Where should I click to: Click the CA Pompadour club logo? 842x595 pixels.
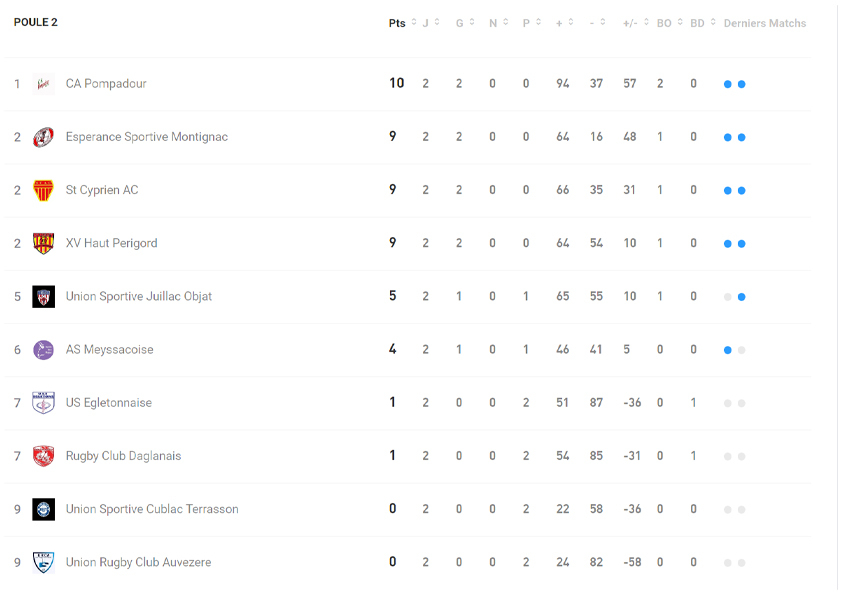point(43,84)
